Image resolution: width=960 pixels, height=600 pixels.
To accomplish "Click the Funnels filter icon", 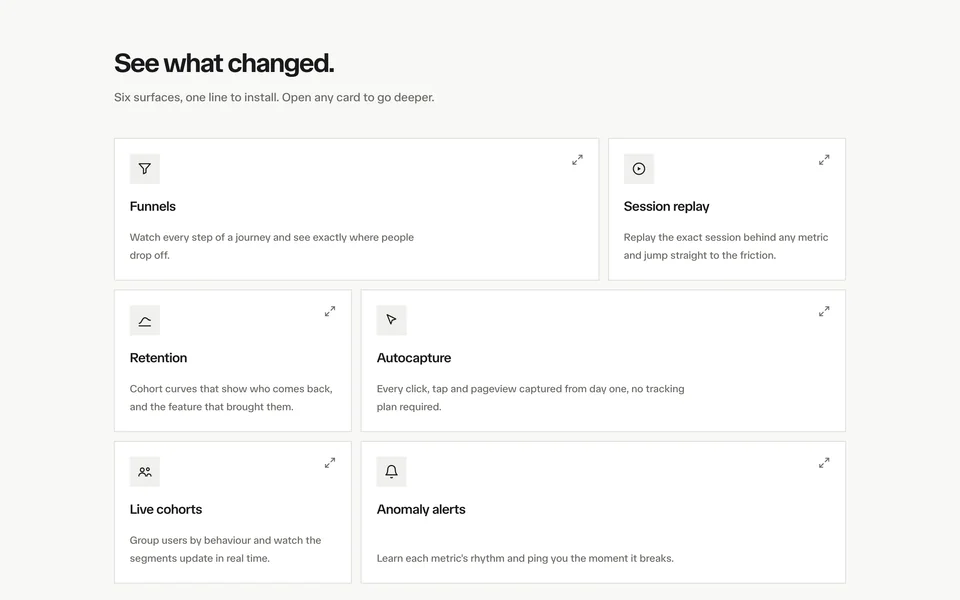I will (144, 168).
